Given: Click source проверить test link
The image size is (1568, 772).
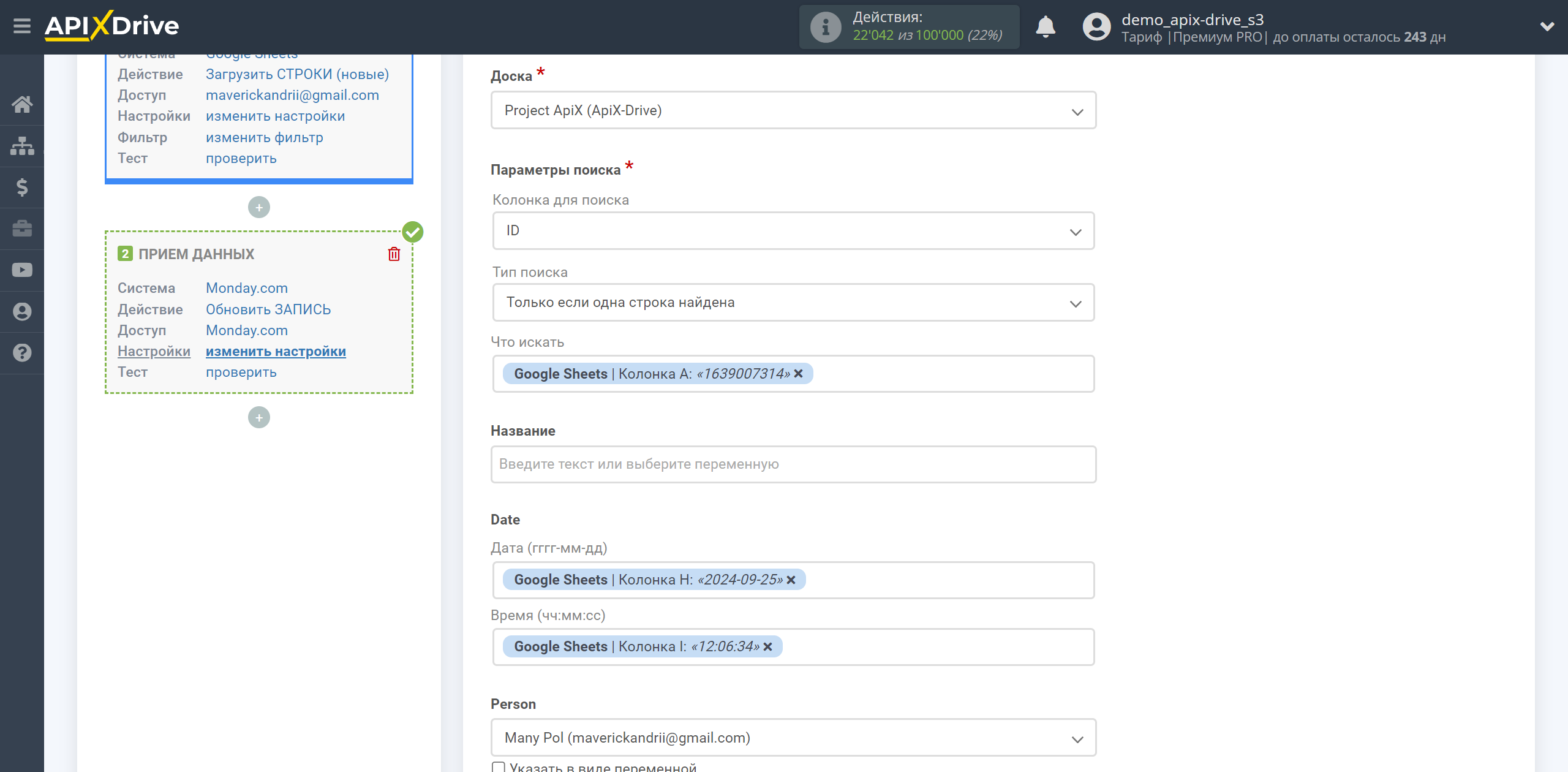Looking at the screenshot, I should [241, 158].
